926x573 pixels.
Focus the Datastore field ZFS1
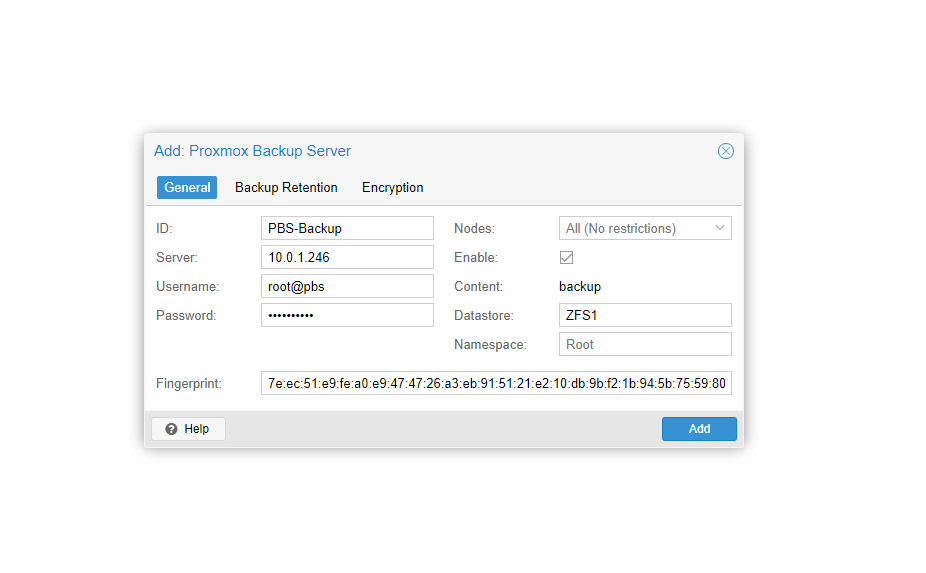[x=644, y=316]
